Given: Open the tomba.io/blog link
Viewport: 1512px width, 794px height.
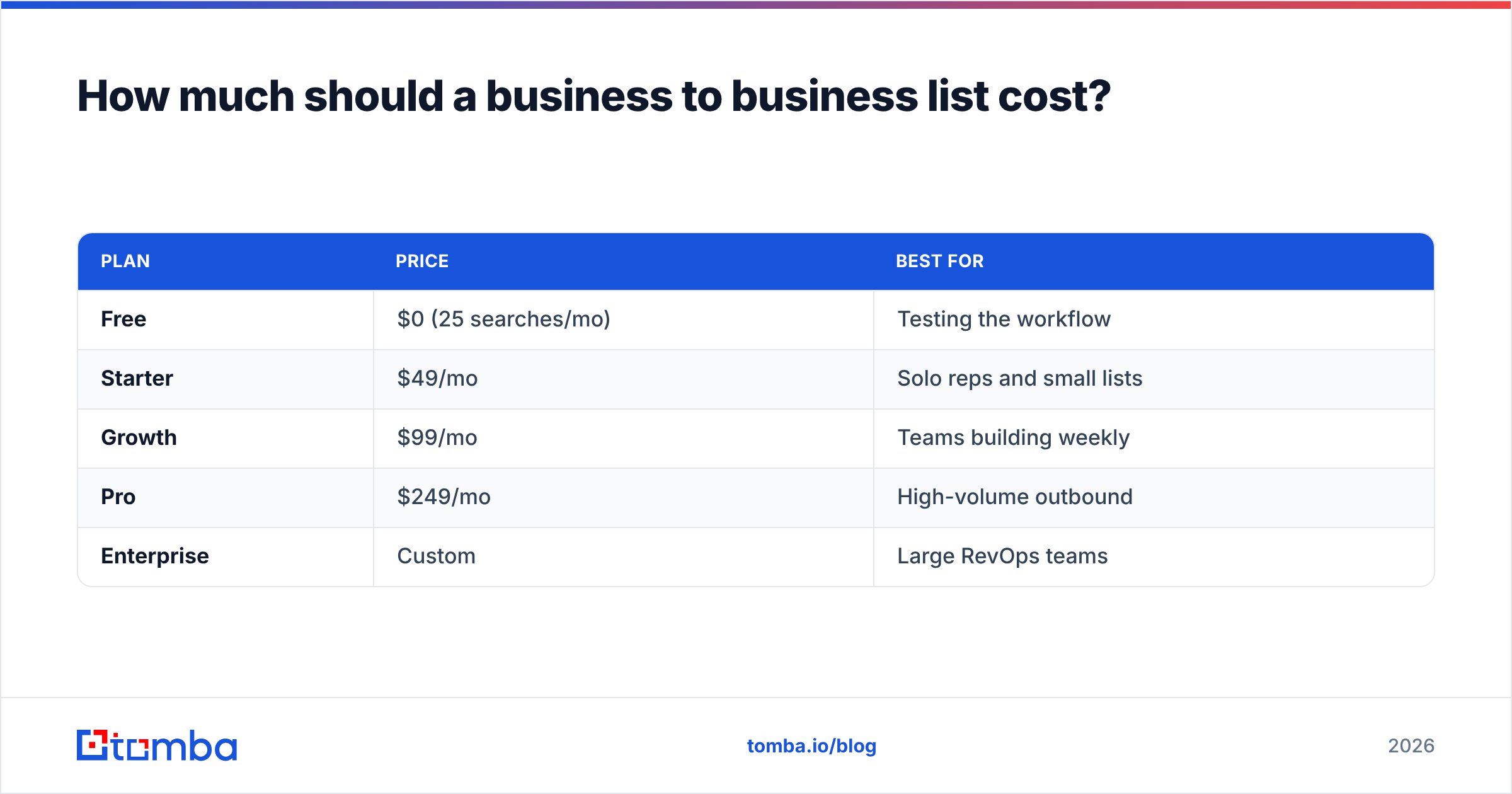Looking at the screenshot, I should (x=811, y=746).
